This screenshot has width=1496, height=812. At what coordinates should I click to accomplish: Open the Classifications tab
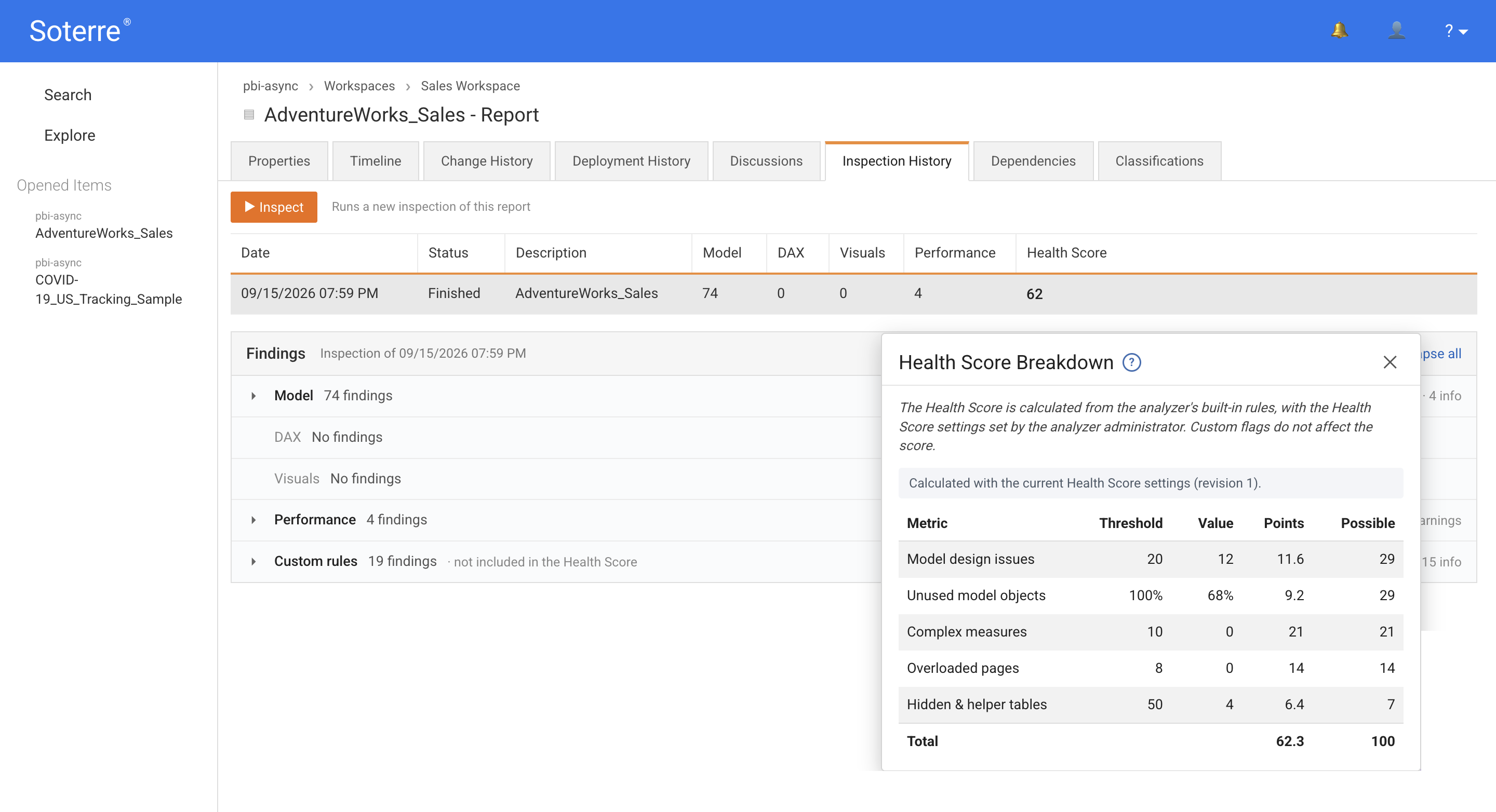(x=1159, y=161)
